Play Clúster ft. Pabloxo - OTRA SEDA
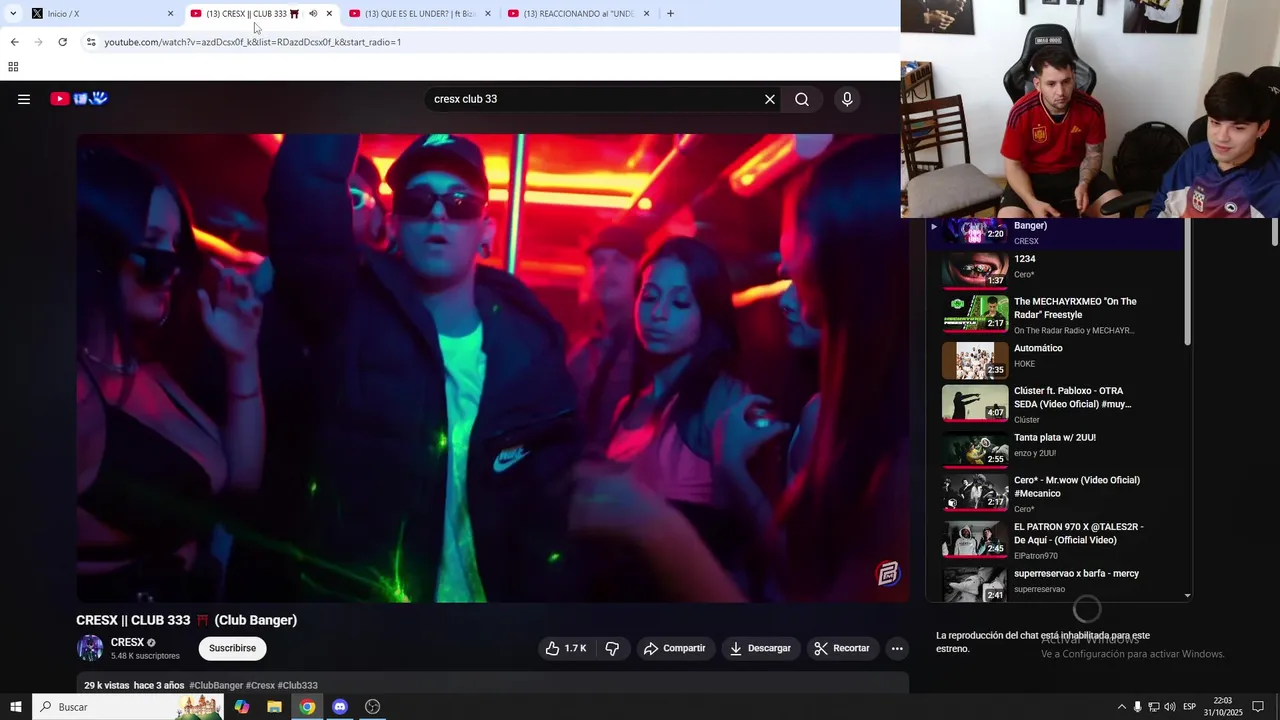Viewport: 1280px width, 720px height. 1055,404
